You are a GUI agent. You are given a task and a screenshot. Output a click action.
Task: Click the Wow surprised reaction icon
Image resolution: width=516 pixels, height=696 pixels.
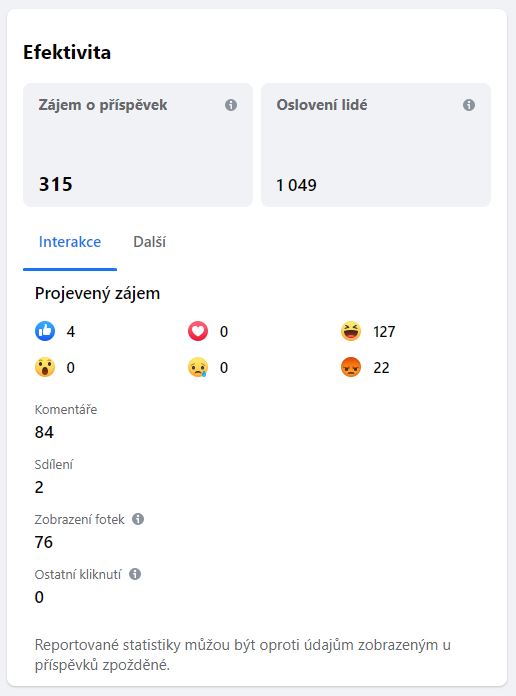pos(45,368)
